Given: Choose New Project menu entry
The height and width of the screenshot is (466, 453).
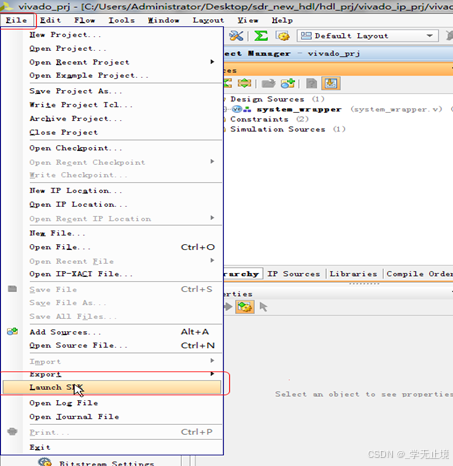Looking at the screenshot, I should [112, 35].
